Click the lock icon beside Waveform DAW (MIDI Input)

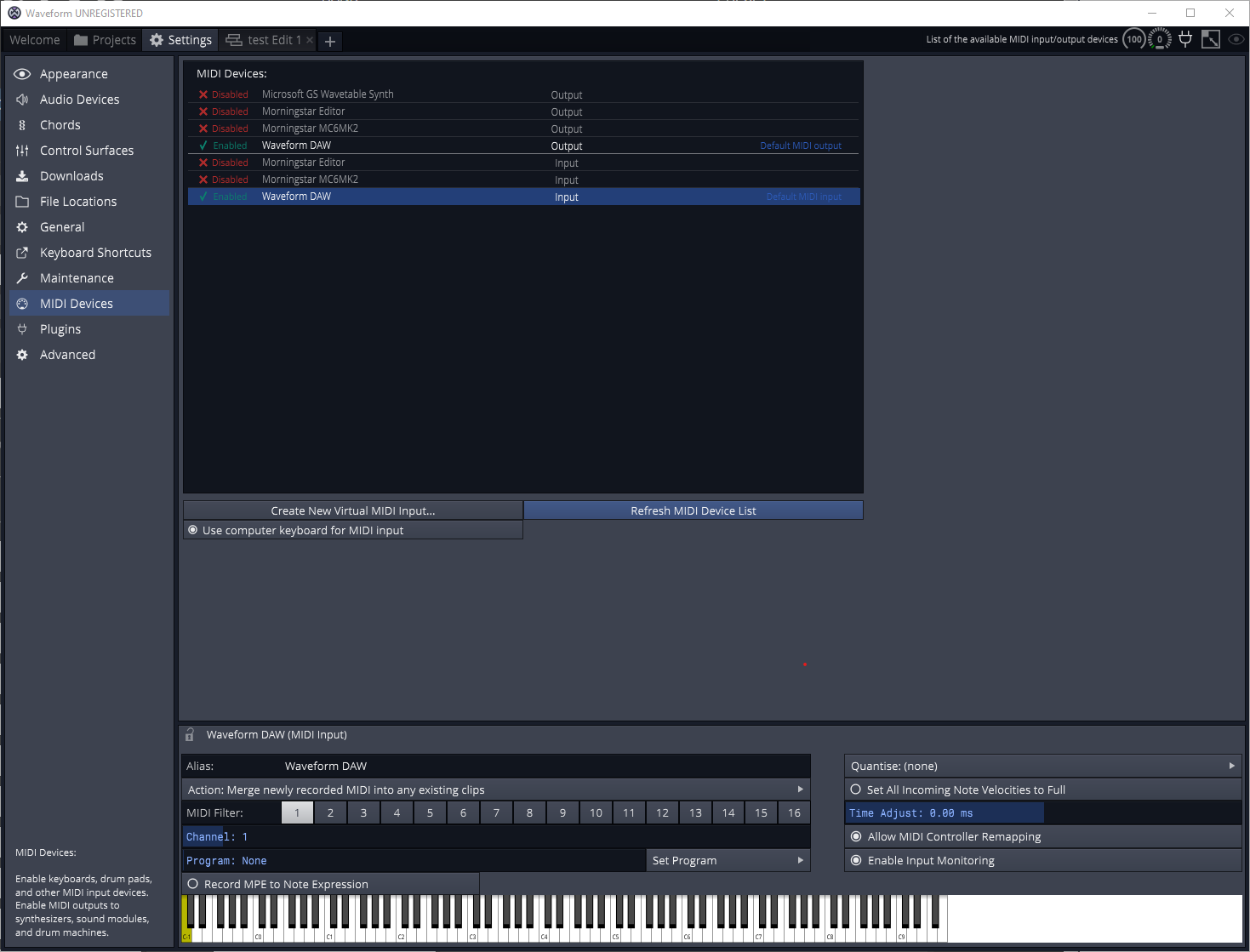(190, 735)
